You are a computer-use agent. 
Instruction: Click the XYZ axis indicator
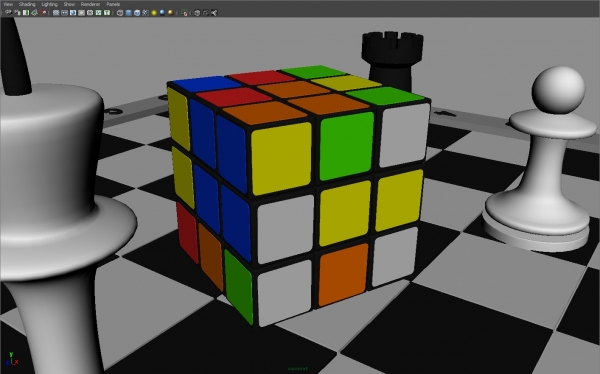(12, 359)
